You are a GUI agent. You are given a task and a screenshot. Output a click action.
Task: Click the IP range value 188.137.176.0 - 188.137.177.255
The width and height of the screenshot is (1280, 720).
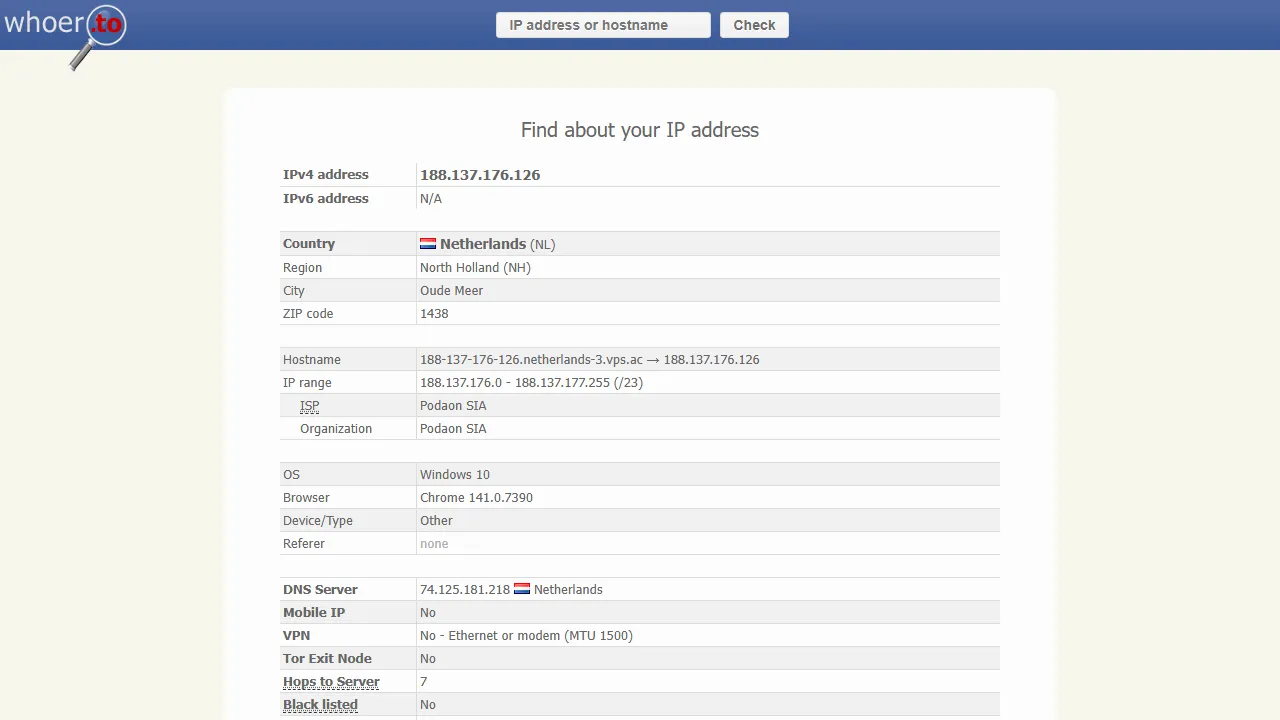tap(531, 382)
